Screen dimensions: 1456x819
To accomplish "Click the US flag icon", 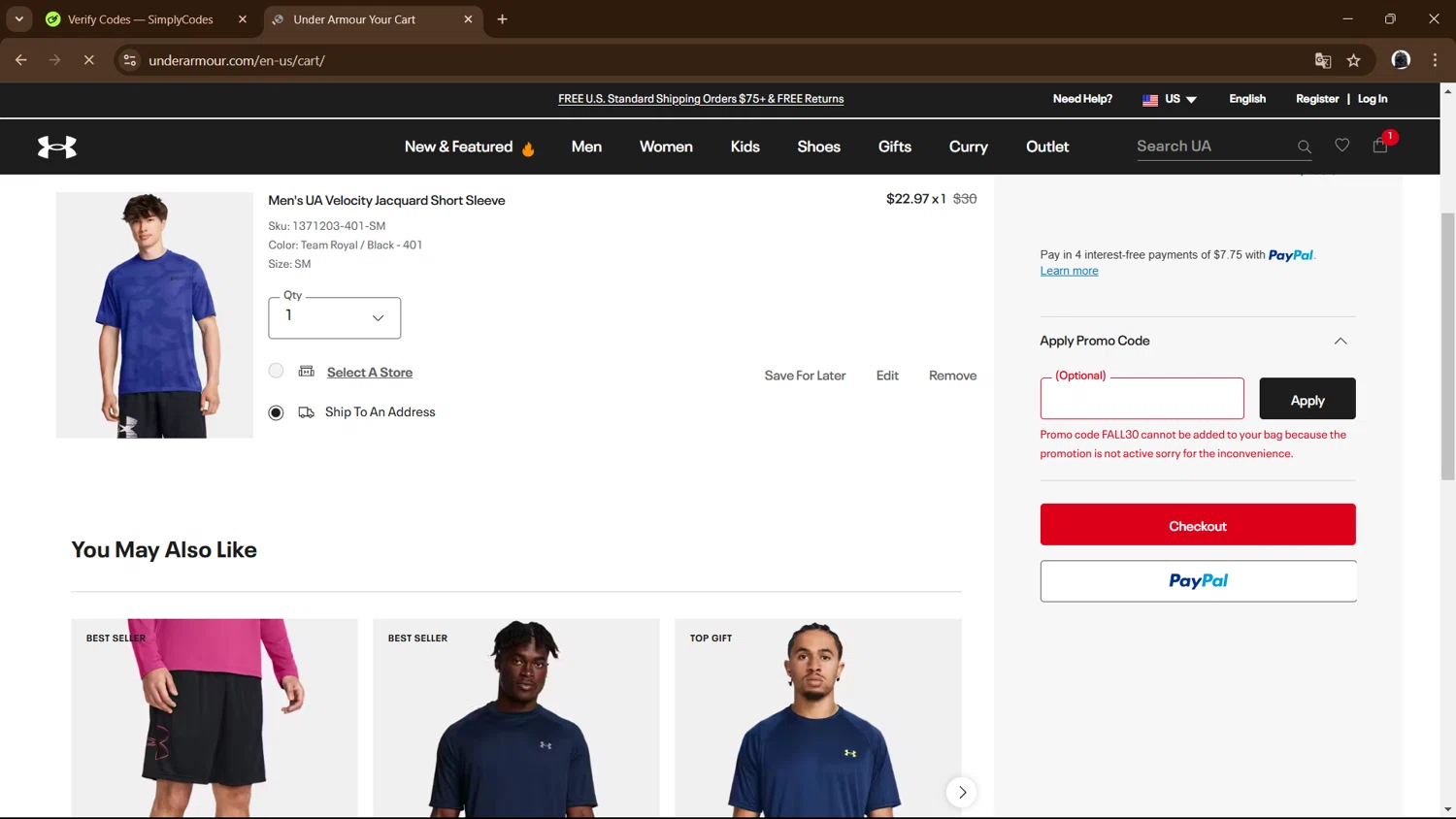I will point(1150,100).
